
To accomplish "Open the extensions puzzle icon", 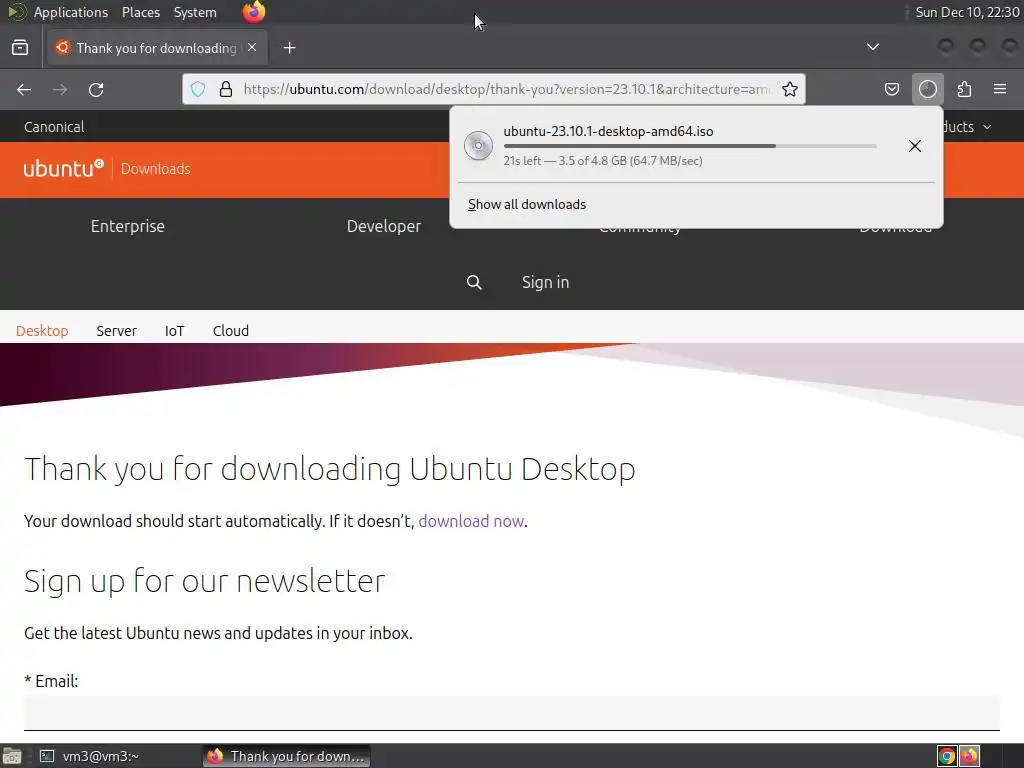I will (x=964, y=89).
